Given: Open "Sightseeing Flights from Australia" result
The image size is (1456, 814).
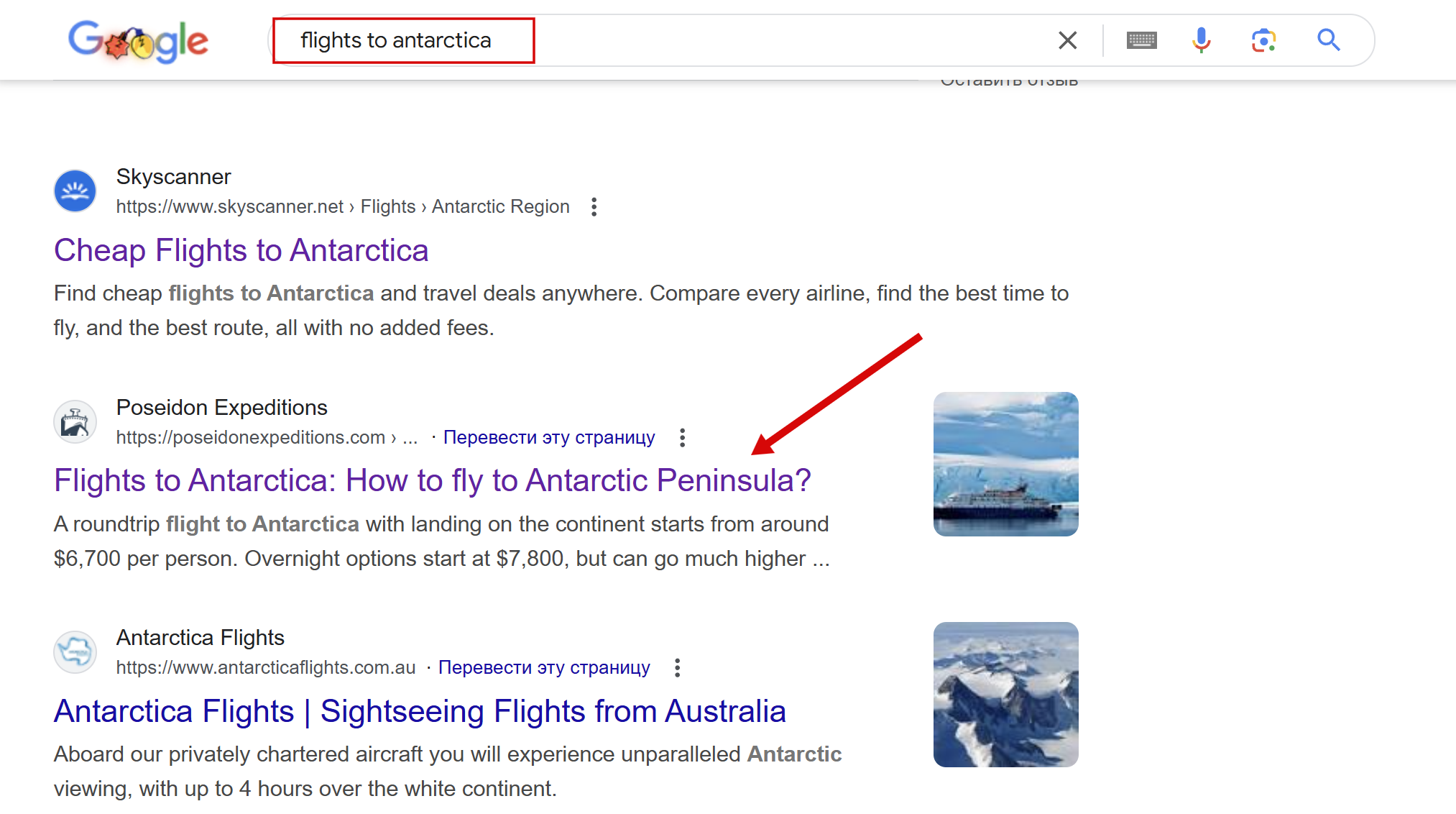Looking at the screenshot, I should (420, 712).
